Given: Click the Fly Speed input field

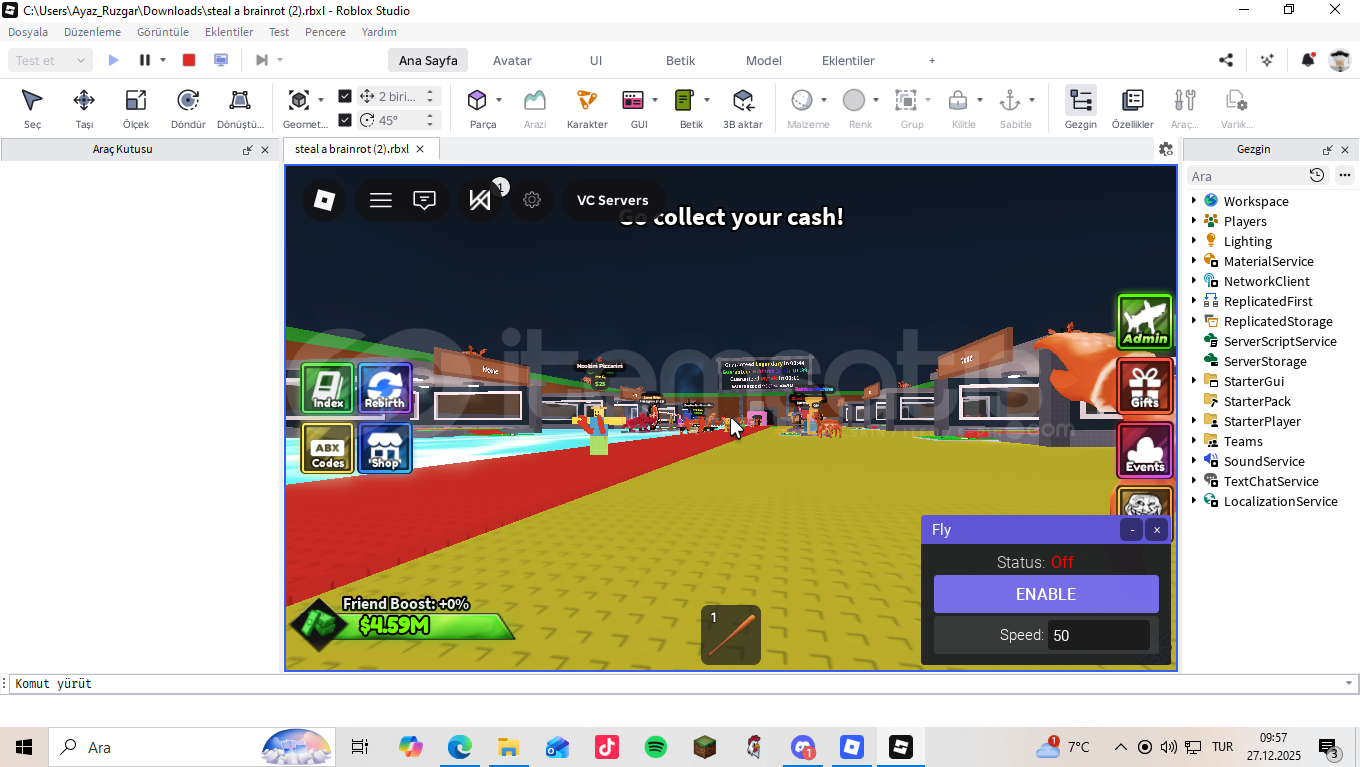Looking at the screenshot, I should (x=1098, y=635).
